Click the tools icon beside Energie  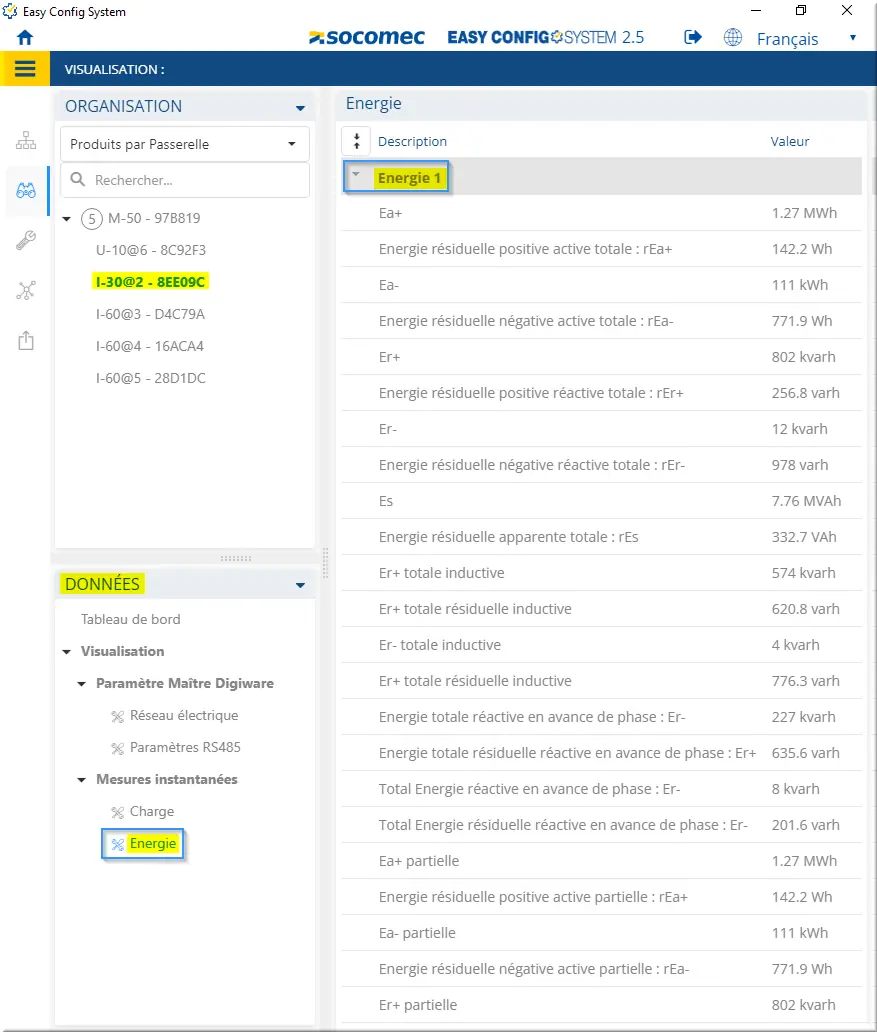(118, 844)
